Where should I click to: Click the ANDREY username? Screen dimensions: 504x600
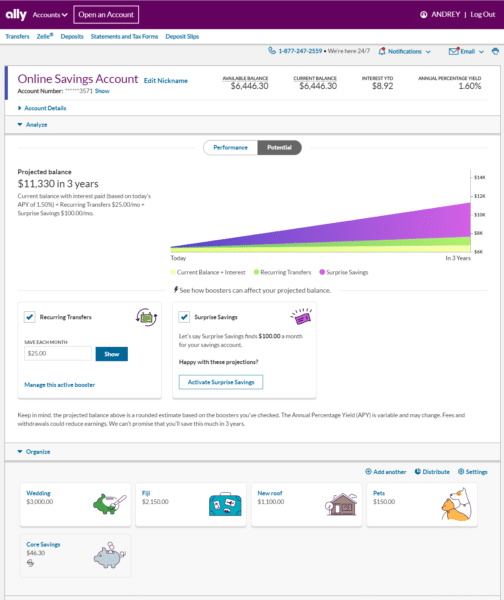coord(445,15)
